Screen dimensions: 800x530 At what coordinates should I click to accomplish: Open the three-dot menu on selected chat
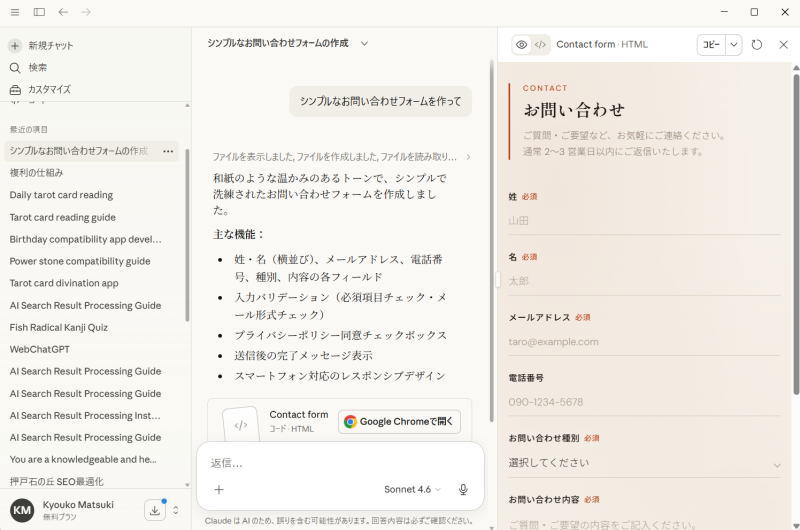click(x=168, y=151)
